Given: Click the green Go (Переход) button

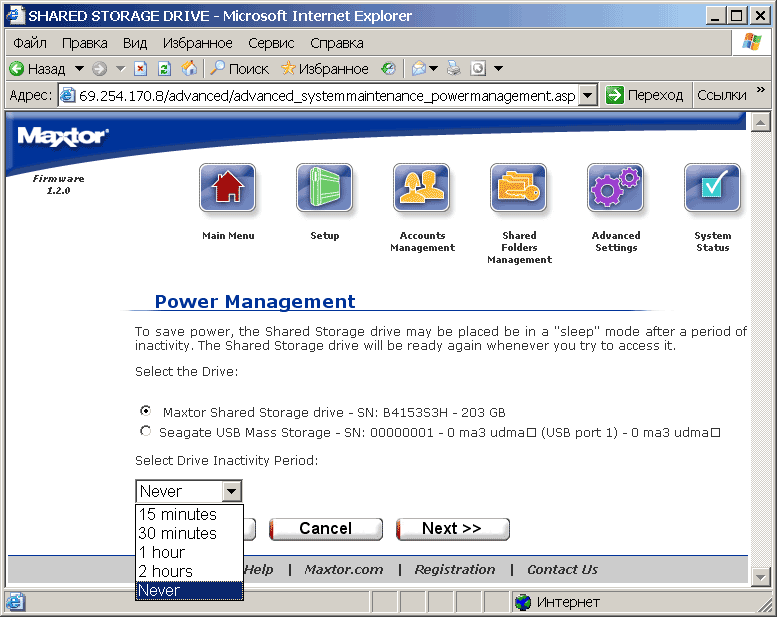Looking at the screenshot, I should 644,95.
